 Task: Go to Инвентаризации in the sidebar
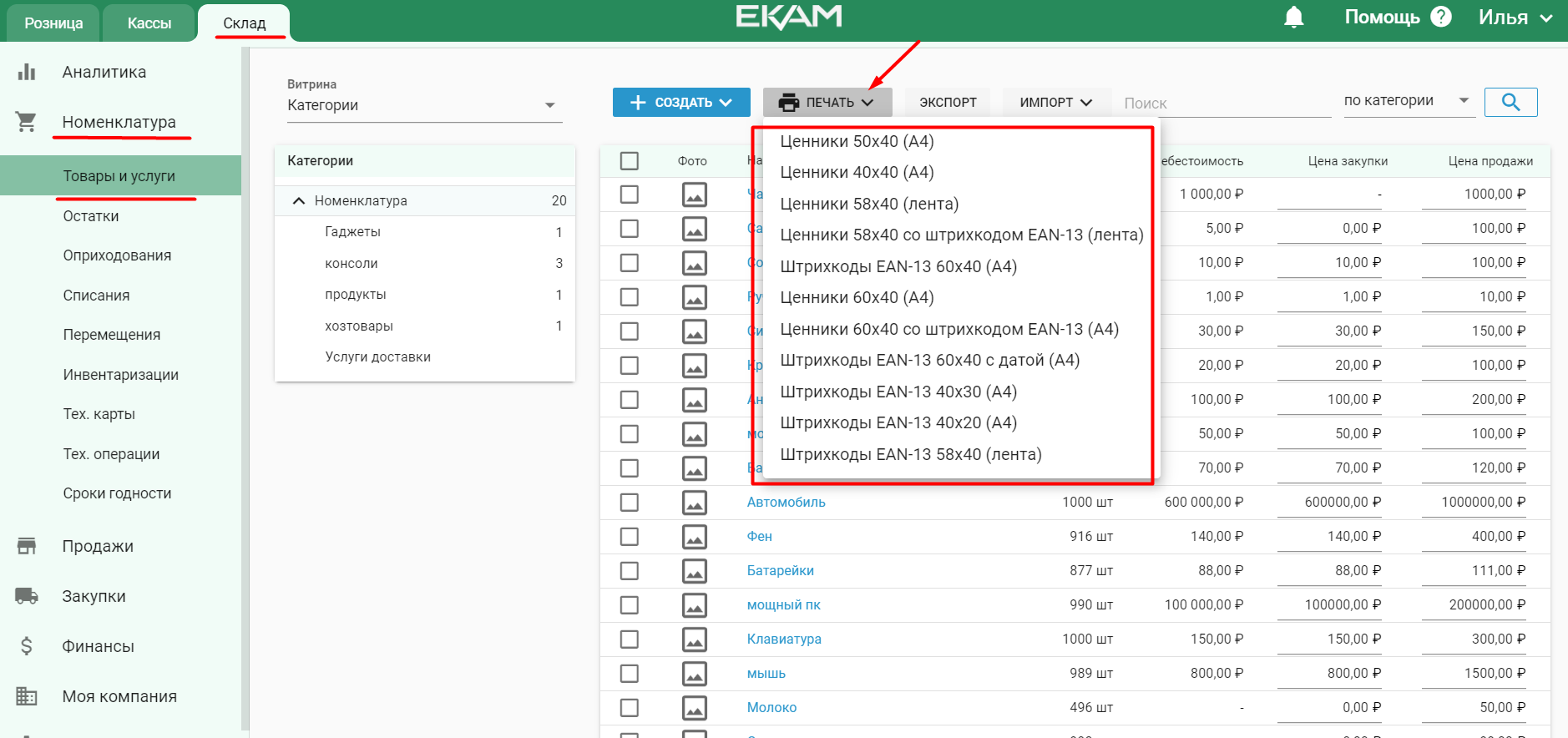pos(121,375)
